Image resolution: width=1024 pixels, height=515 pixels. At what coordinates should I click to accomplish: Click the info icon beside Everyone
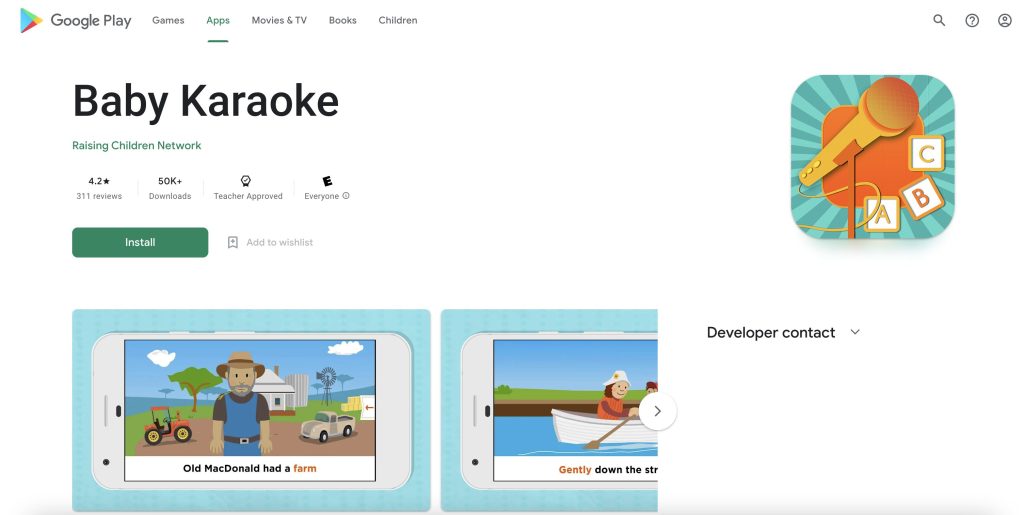(346, 195)
